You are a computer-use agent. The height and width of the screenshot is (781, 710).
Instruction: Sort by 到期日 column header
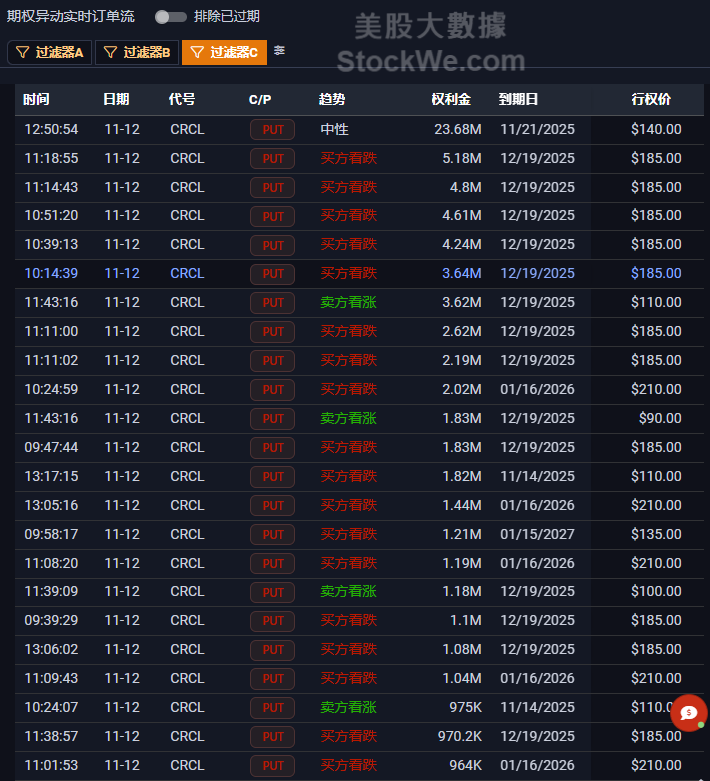point(518,100)
